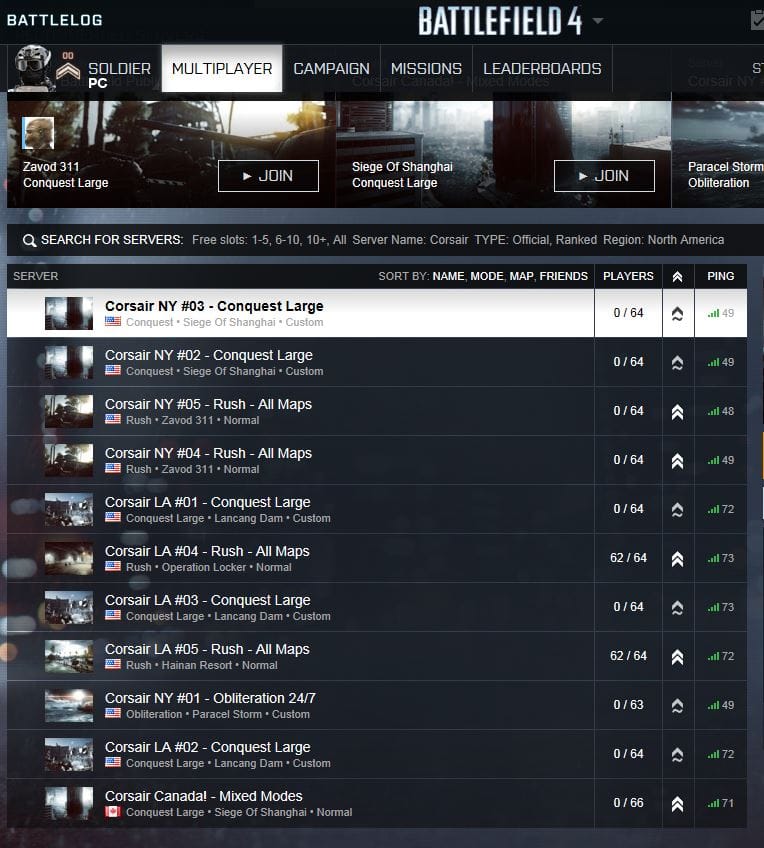Image resolution: width=764 pixels, height=848 pixels.
Task: Select Corsair LA #01 - Conquest Large server
Action: pyautogui.click(x=208, y=502)
